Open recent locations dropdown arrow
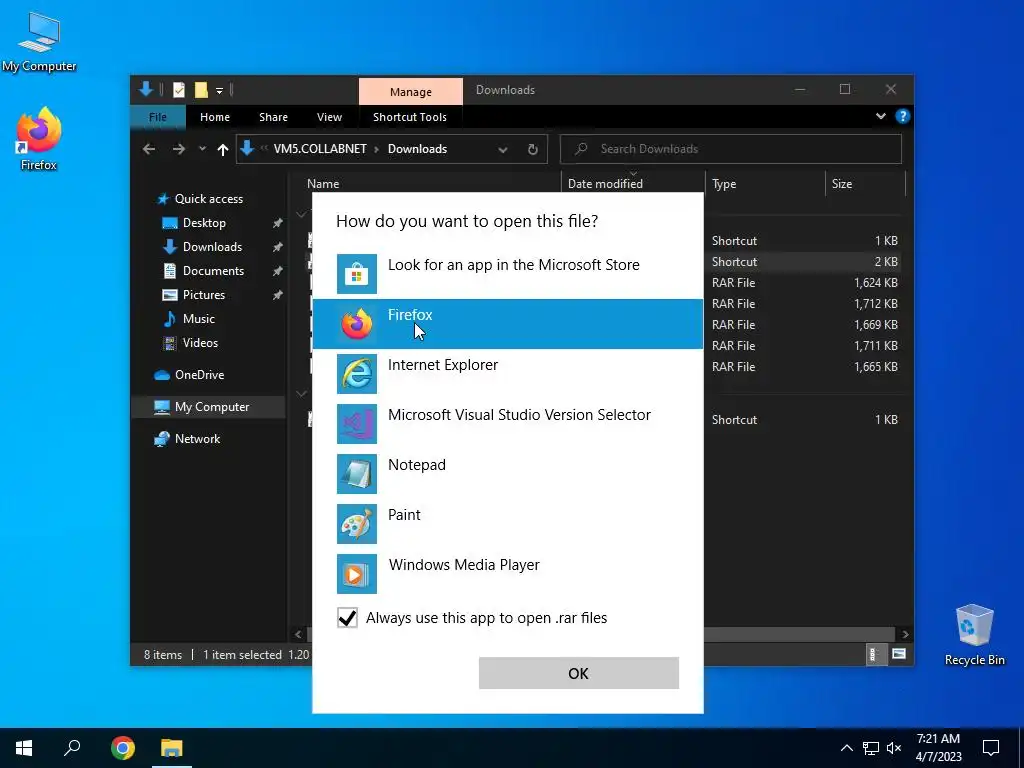Screen dimensions: 1024x768 pyautogui.click(x=202, y=150)
